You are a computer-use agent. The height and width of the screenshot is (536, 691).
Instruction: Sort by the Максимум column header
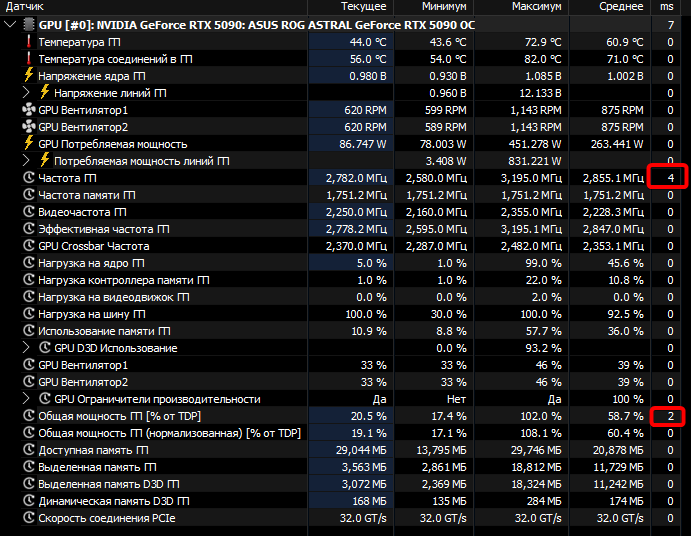click(521, 7)
